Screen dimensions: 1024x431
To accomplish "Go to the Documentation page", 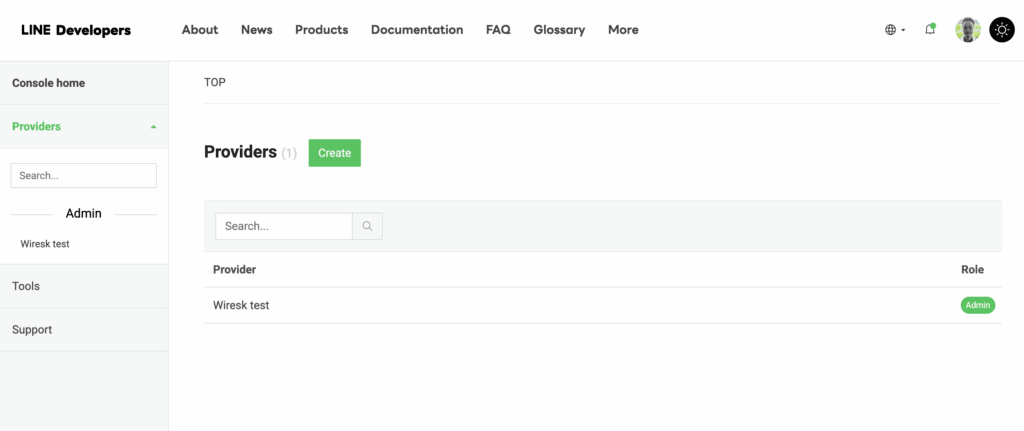I will (x=417, y=30).
